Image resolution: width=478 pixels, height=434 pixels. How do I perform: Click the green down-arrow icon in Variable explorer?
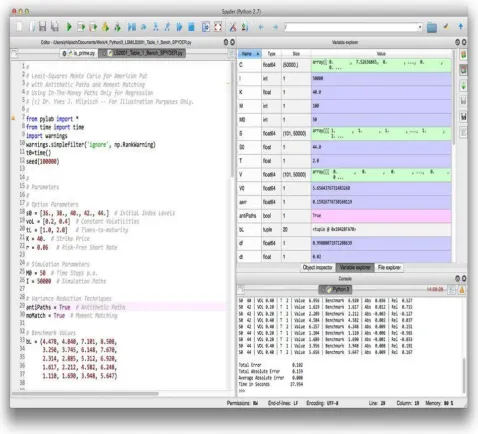tap(463, 86)
